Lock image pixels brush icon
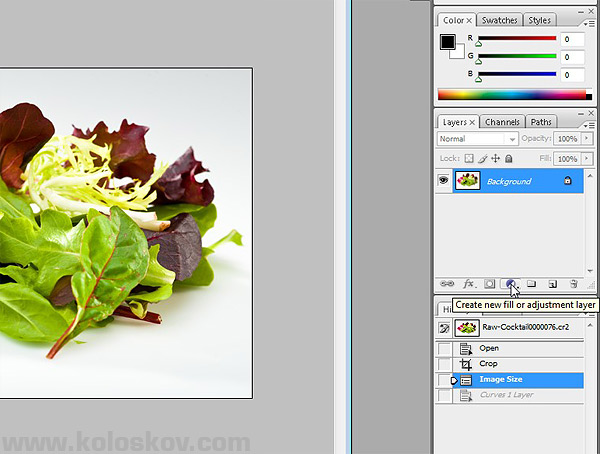 pos(483,158)
